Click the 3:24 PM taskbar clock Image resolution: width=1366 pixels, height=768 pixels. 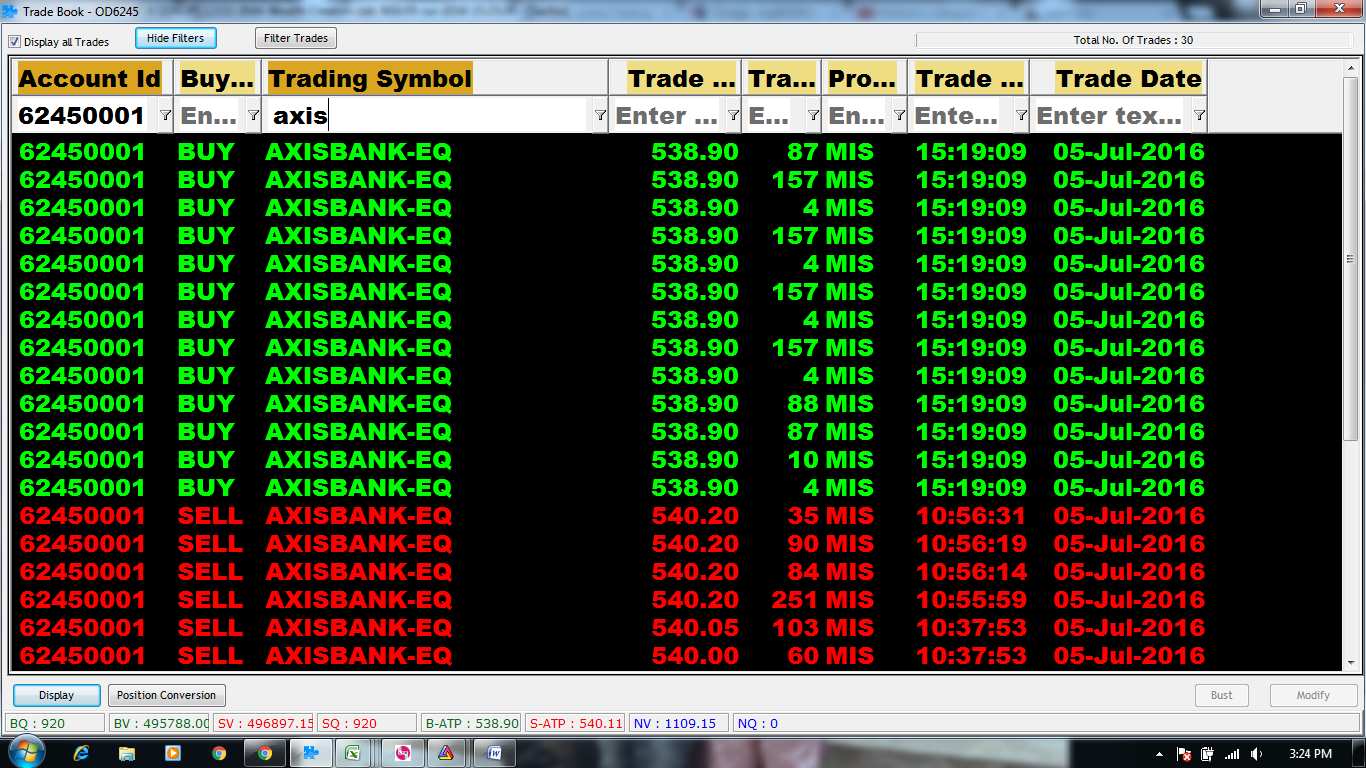[1310, 754]
